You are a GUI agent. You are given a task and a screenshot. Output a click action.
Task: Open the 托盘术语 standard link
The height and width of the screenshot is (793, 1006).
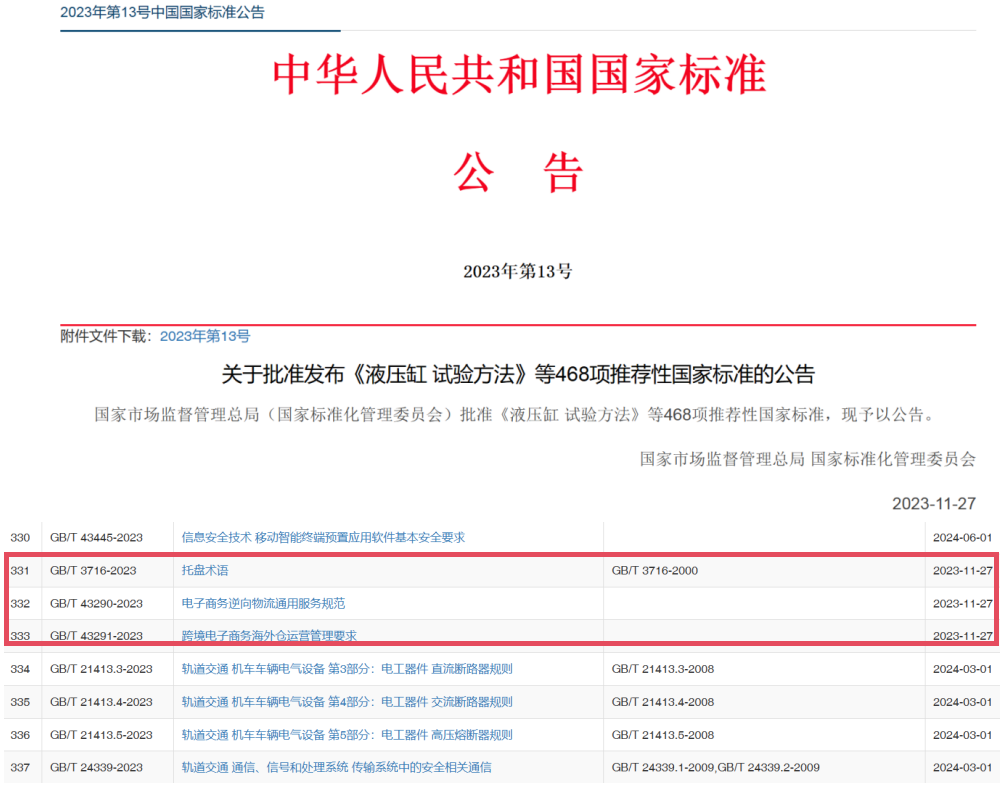coord(205,570)
